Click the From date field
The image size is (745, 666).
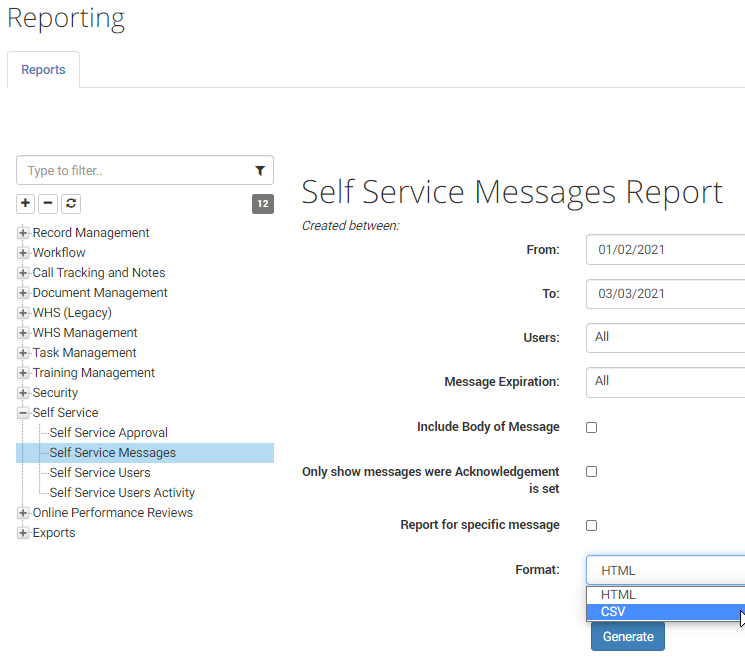pos(665,249)
